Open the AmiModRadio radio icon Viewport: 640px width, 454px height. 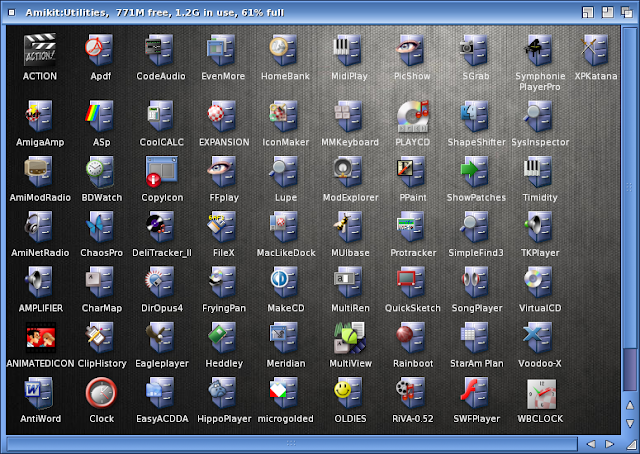point(40,171)
